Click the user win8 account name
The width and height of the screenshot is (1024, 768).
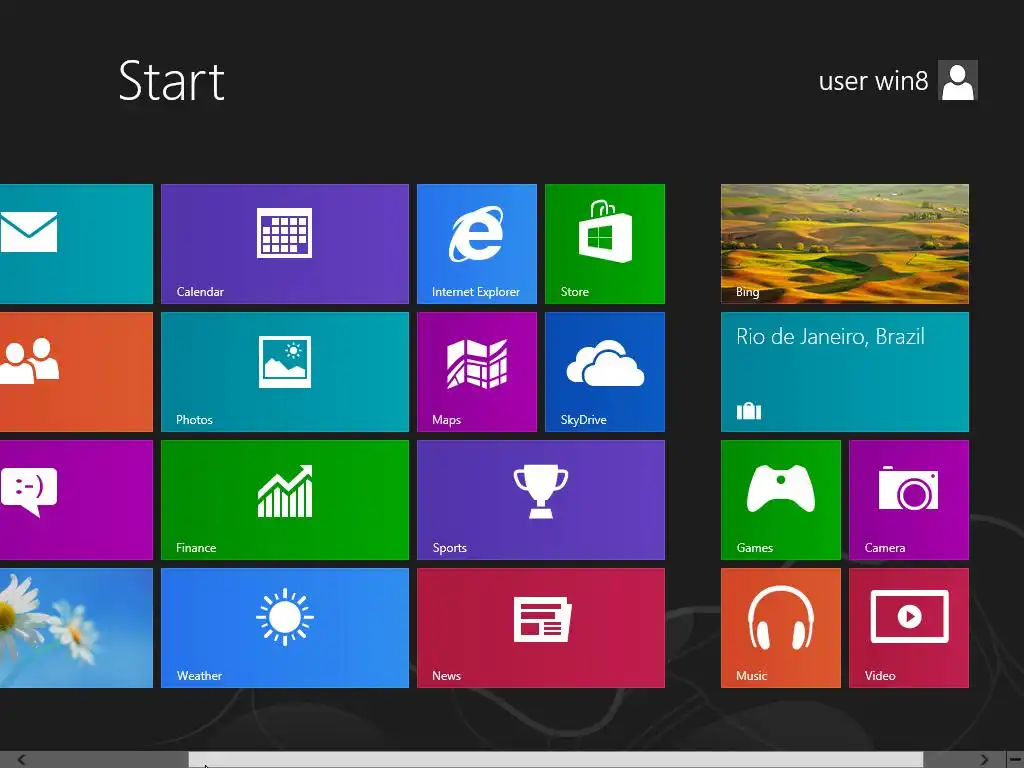click(873, 81)
